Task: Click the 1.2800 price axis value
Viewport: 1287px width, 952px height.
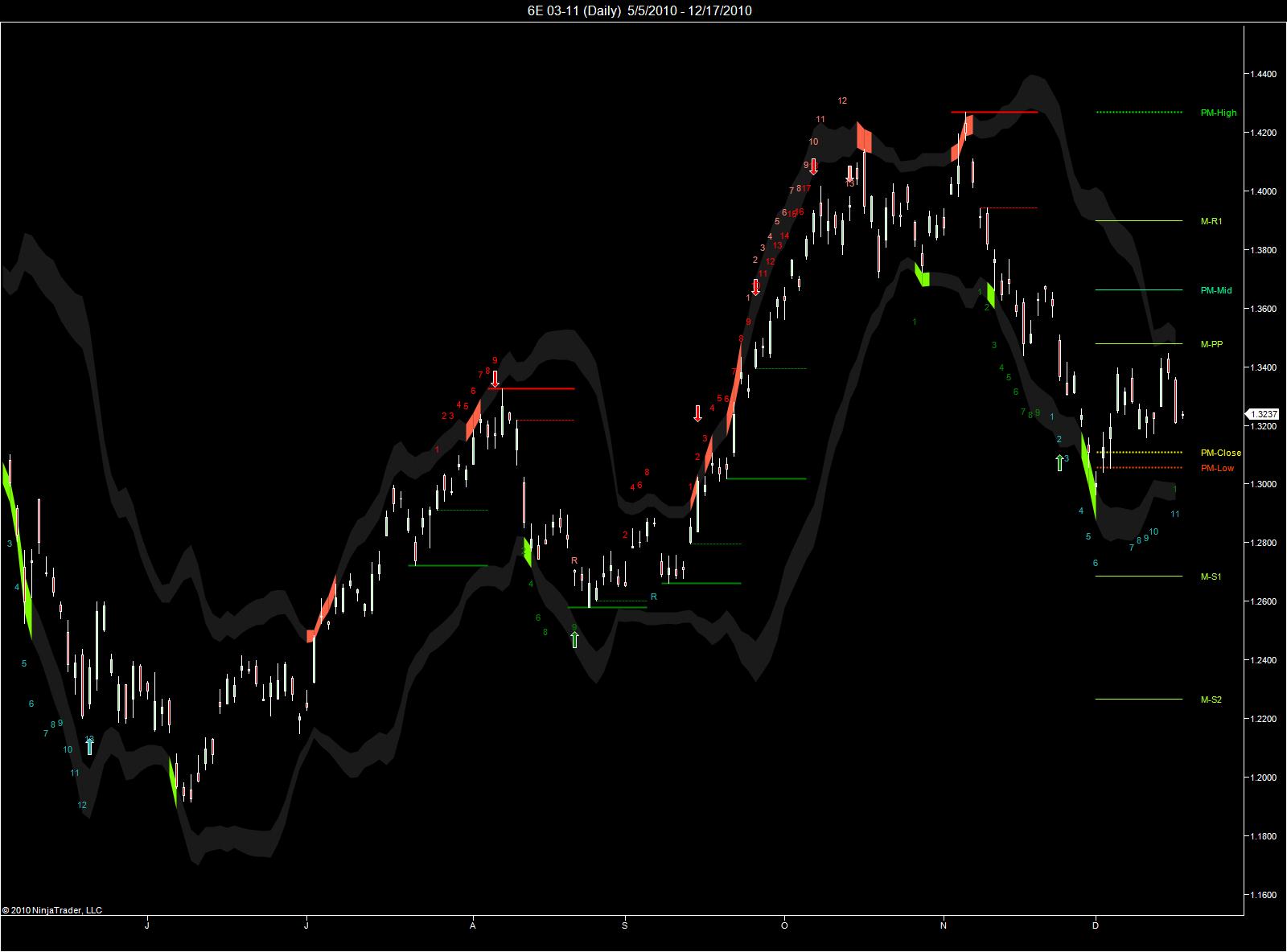Action: tap(1264, 543)
